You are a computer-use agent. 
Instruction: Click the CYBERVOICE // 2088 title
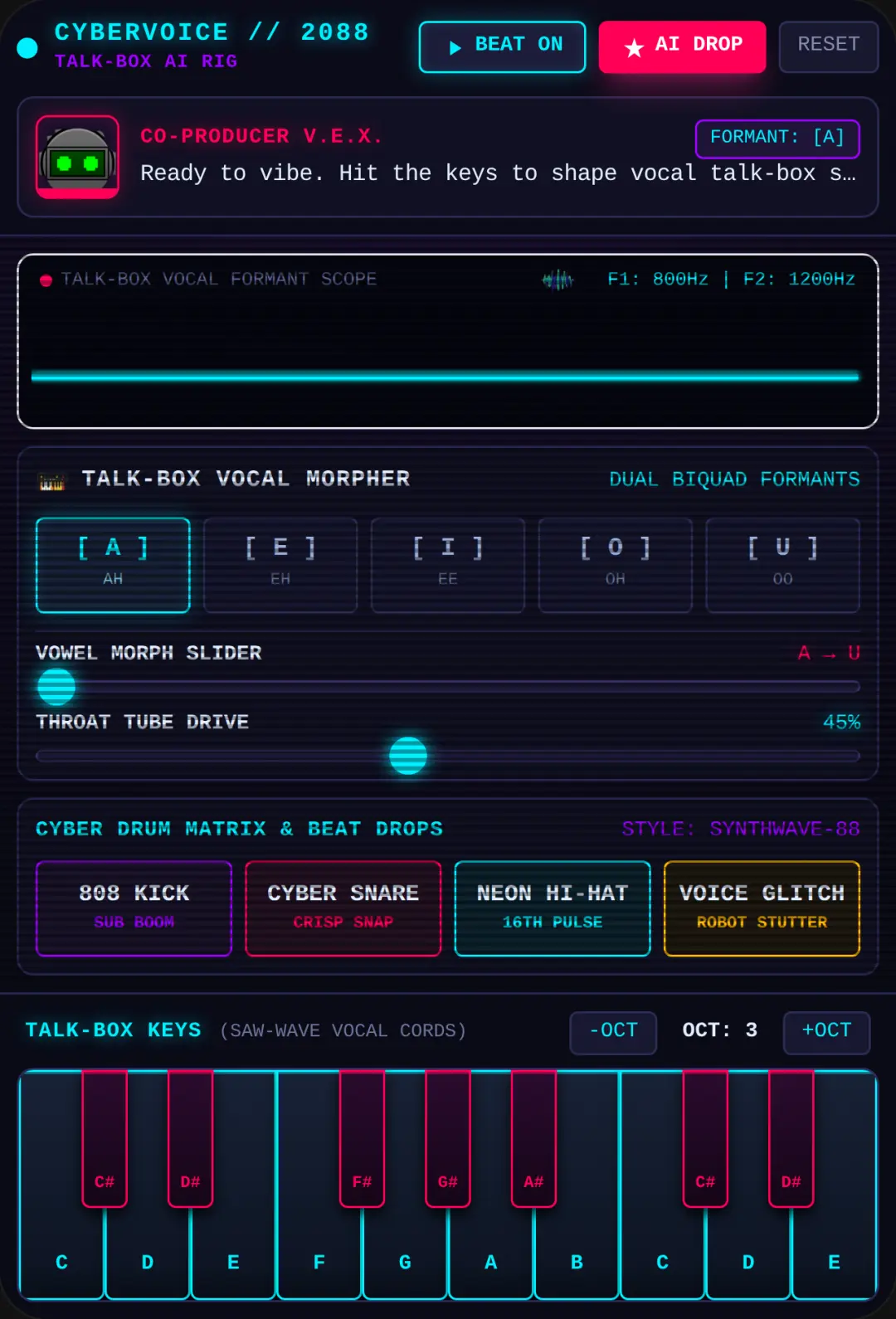click(212, 32)
